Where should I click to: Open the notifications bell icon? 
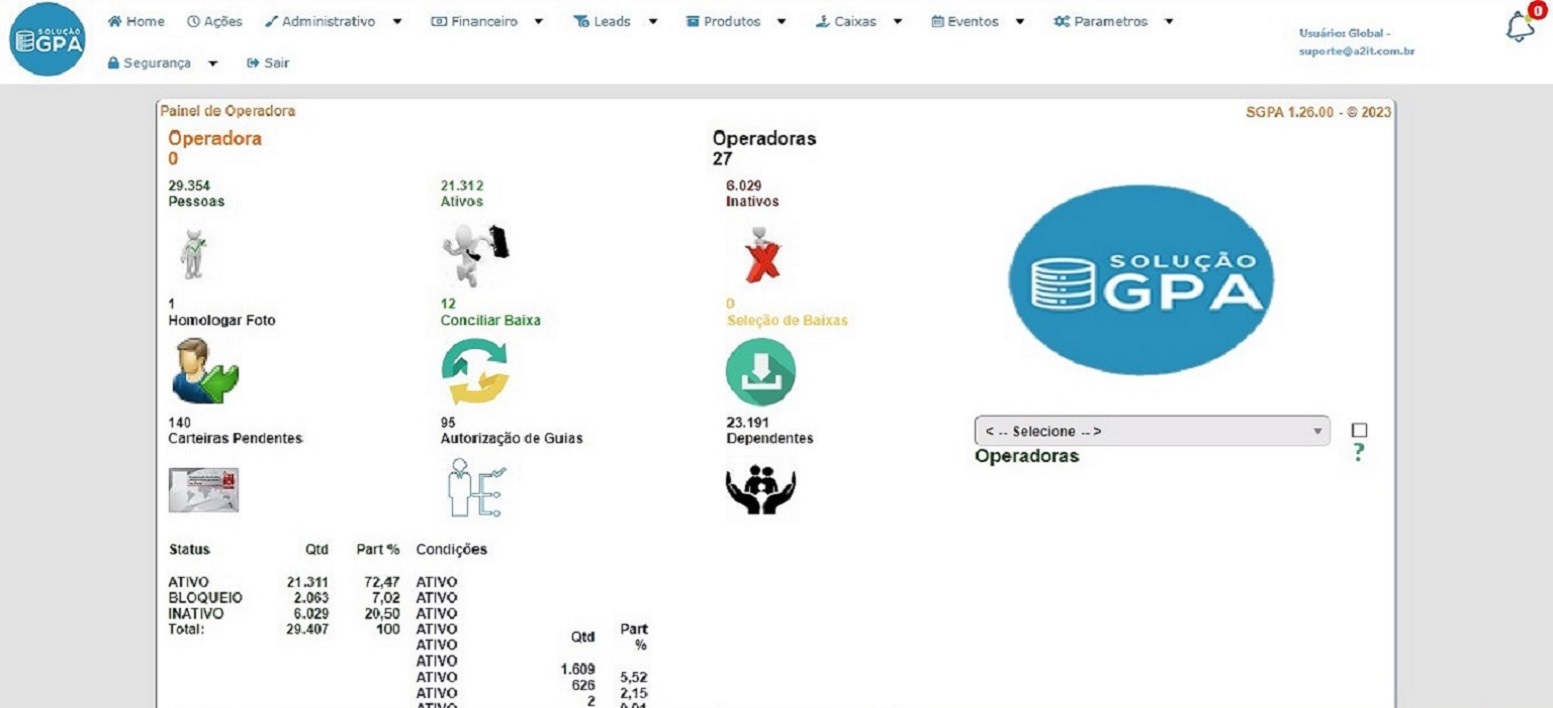[1520, 27]
